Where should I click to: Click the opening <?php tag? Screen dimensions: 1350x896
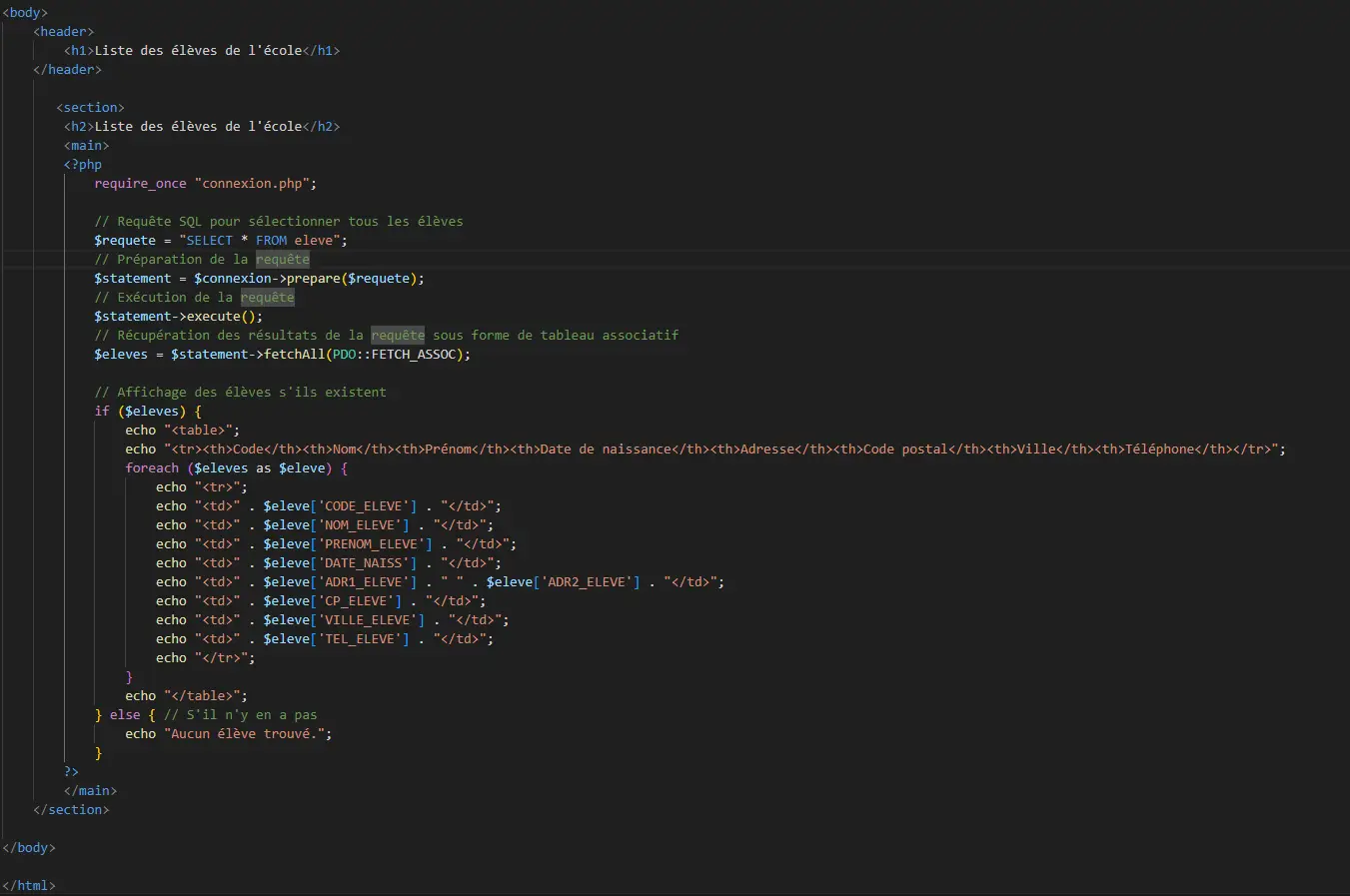83,165
